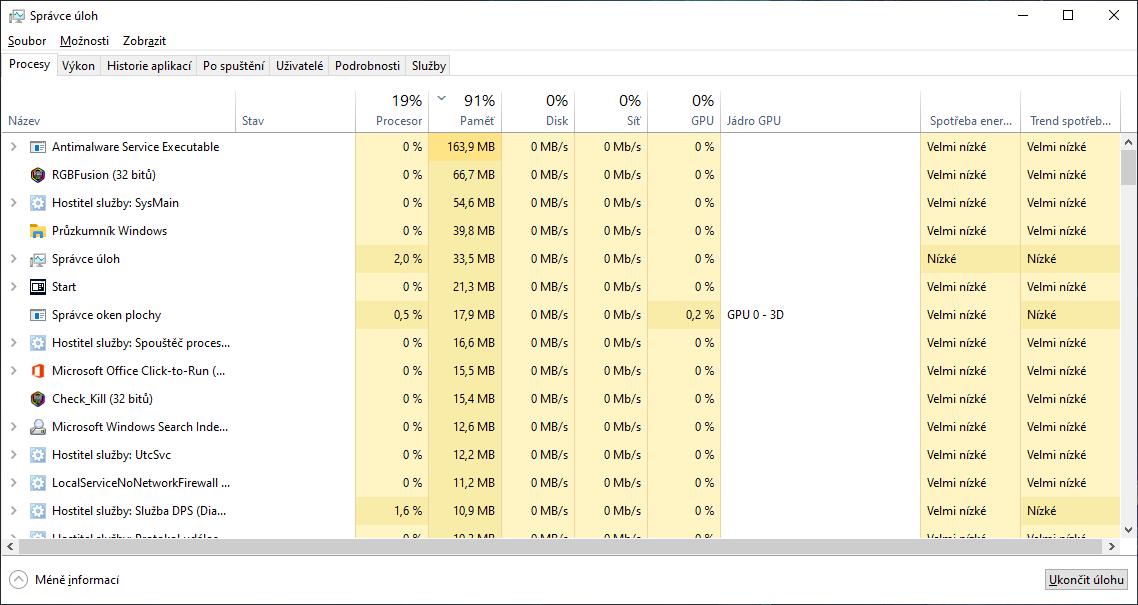
Task: Click the Průzkumník Windows folder icon
Action: 38,231
